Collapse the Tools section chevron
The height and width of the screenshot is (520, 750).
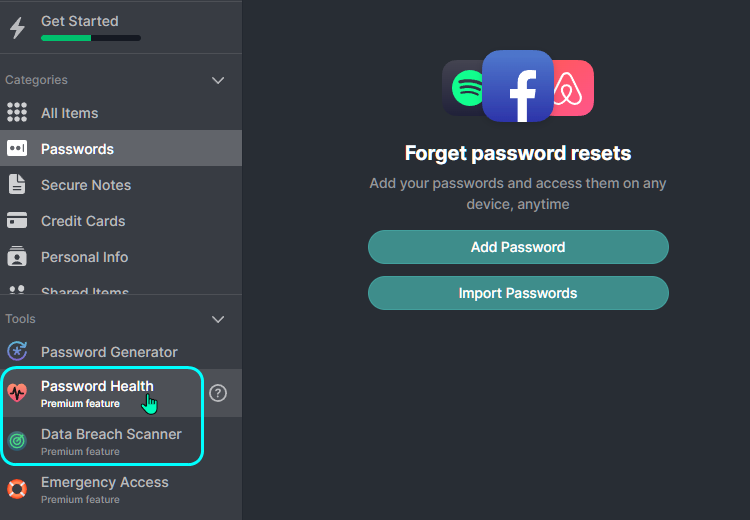click(x=218, y=319)
